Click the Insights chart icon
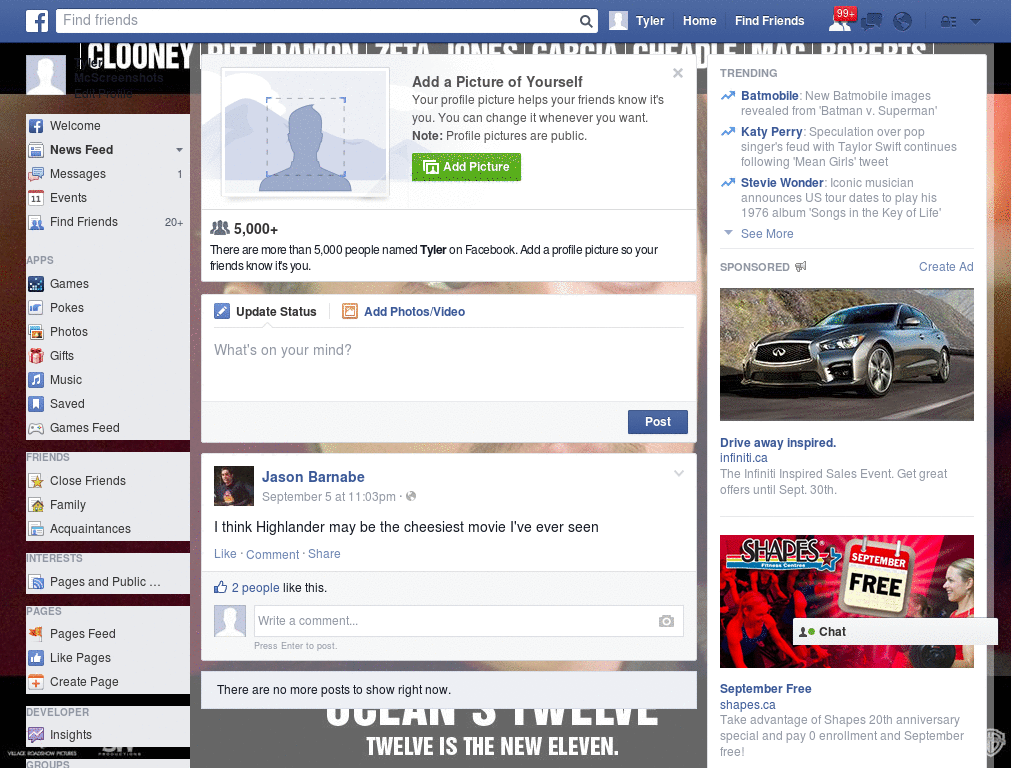Image resolution: width=1024 pixels, height=768 pixels. click(36, 735)
